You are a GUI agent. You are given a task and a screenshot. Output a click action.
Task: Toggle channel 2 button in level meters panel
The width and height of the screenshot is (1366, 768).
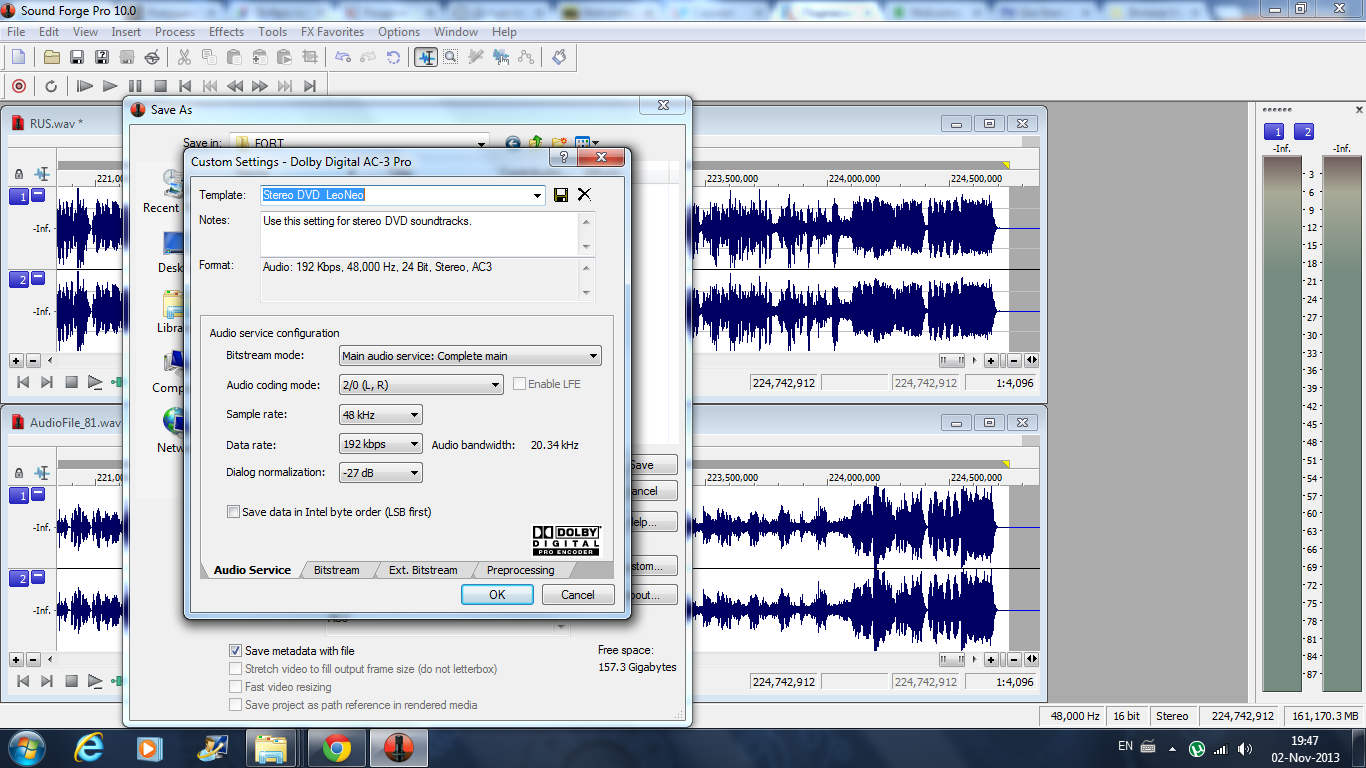pyautogui.click(x=1304, y=132)
